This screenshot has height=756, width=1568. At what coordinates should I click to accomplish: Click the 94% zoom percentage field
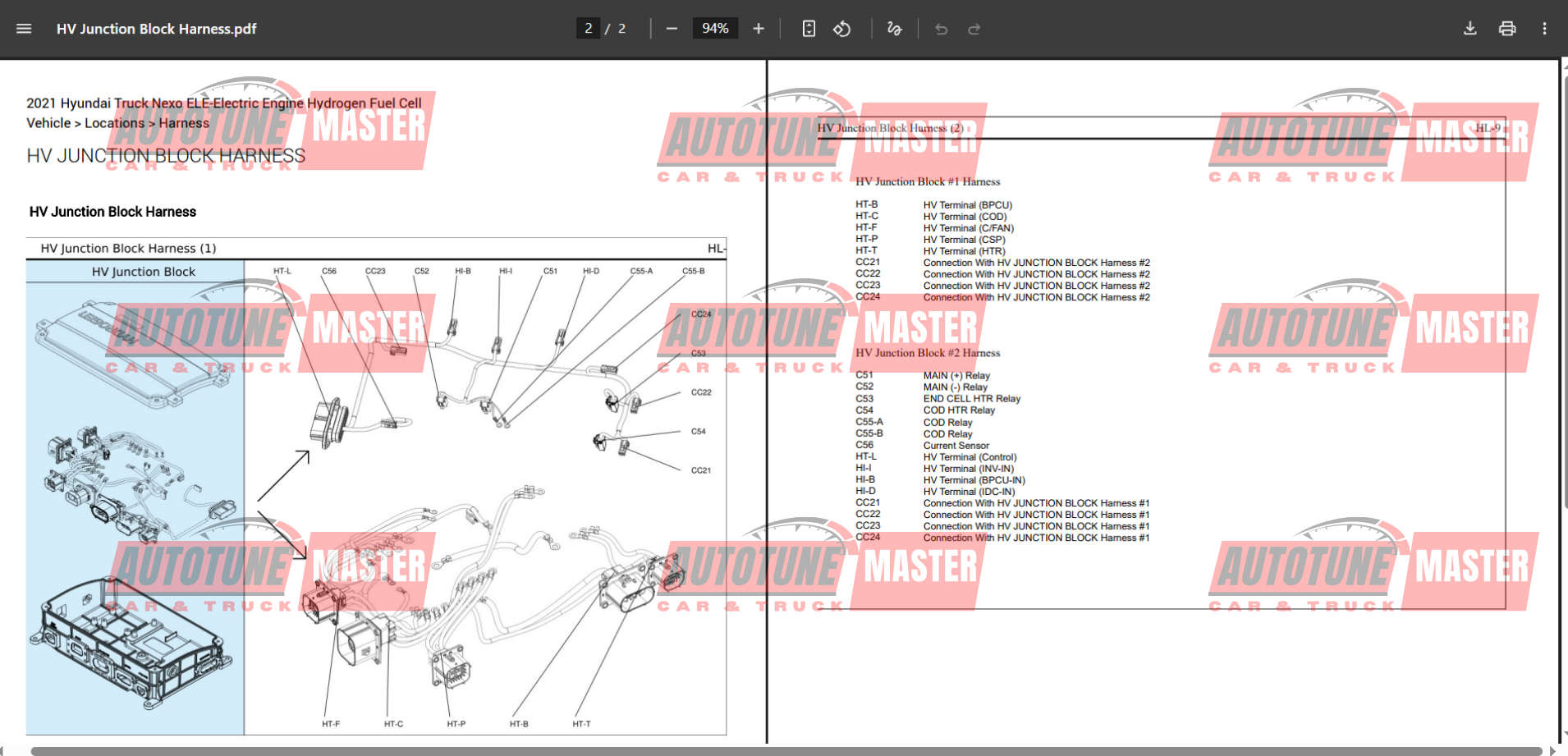[x=714, y=28]
